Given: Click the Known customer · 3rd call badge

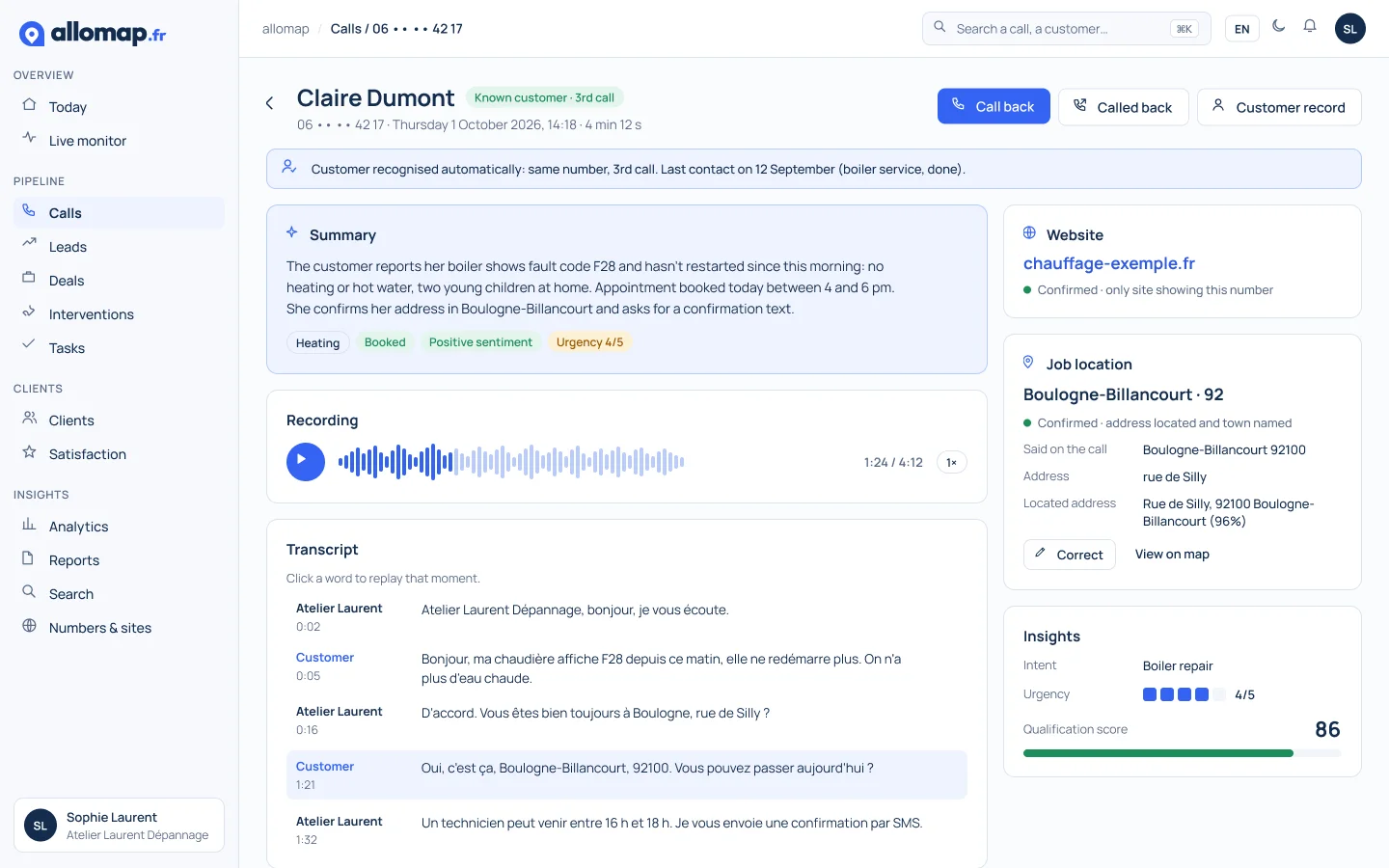Looking at the screenshot, I should point(544,97).
